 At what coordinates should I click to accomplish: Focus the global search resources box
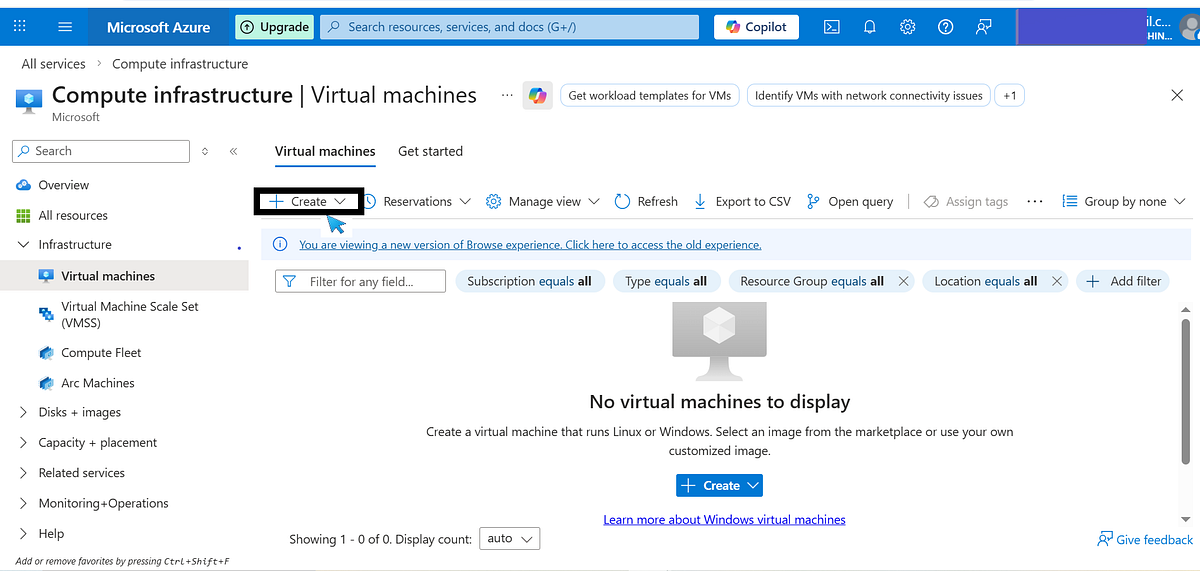point(510,27)
